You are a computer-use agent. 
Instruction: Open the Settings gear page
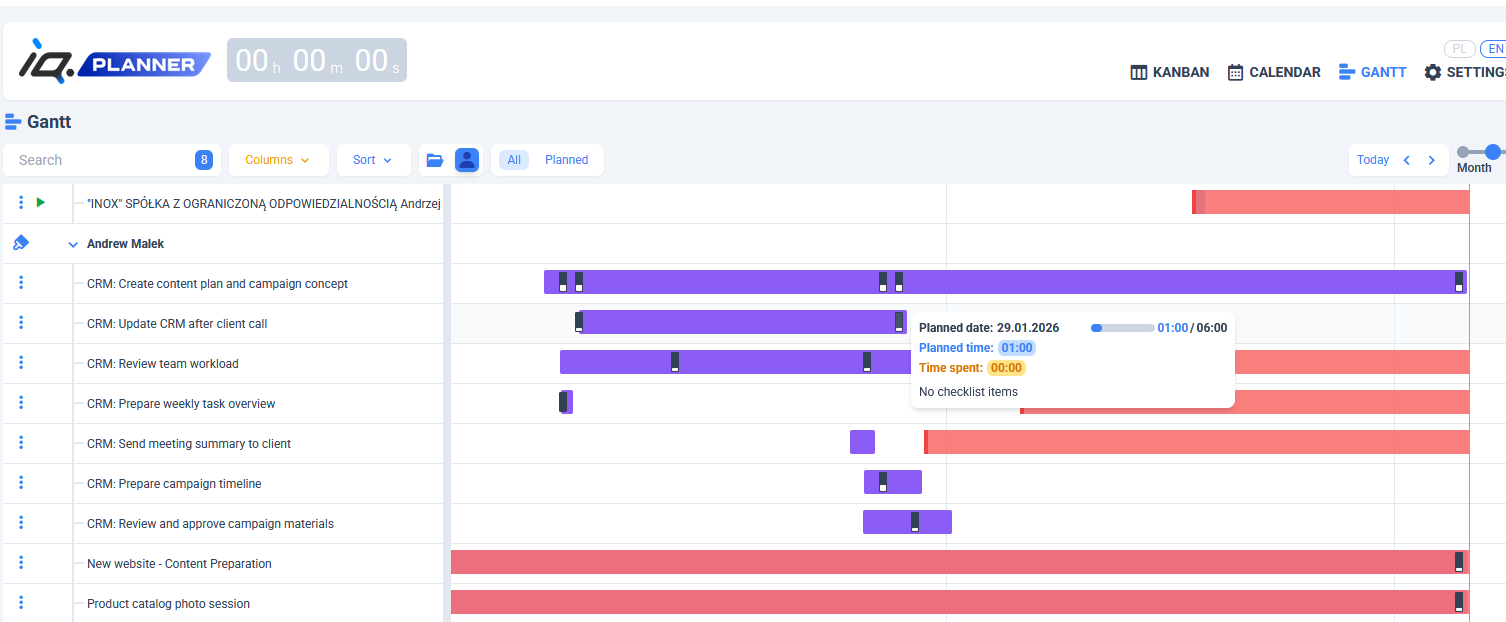click(x=1464, y=72)
